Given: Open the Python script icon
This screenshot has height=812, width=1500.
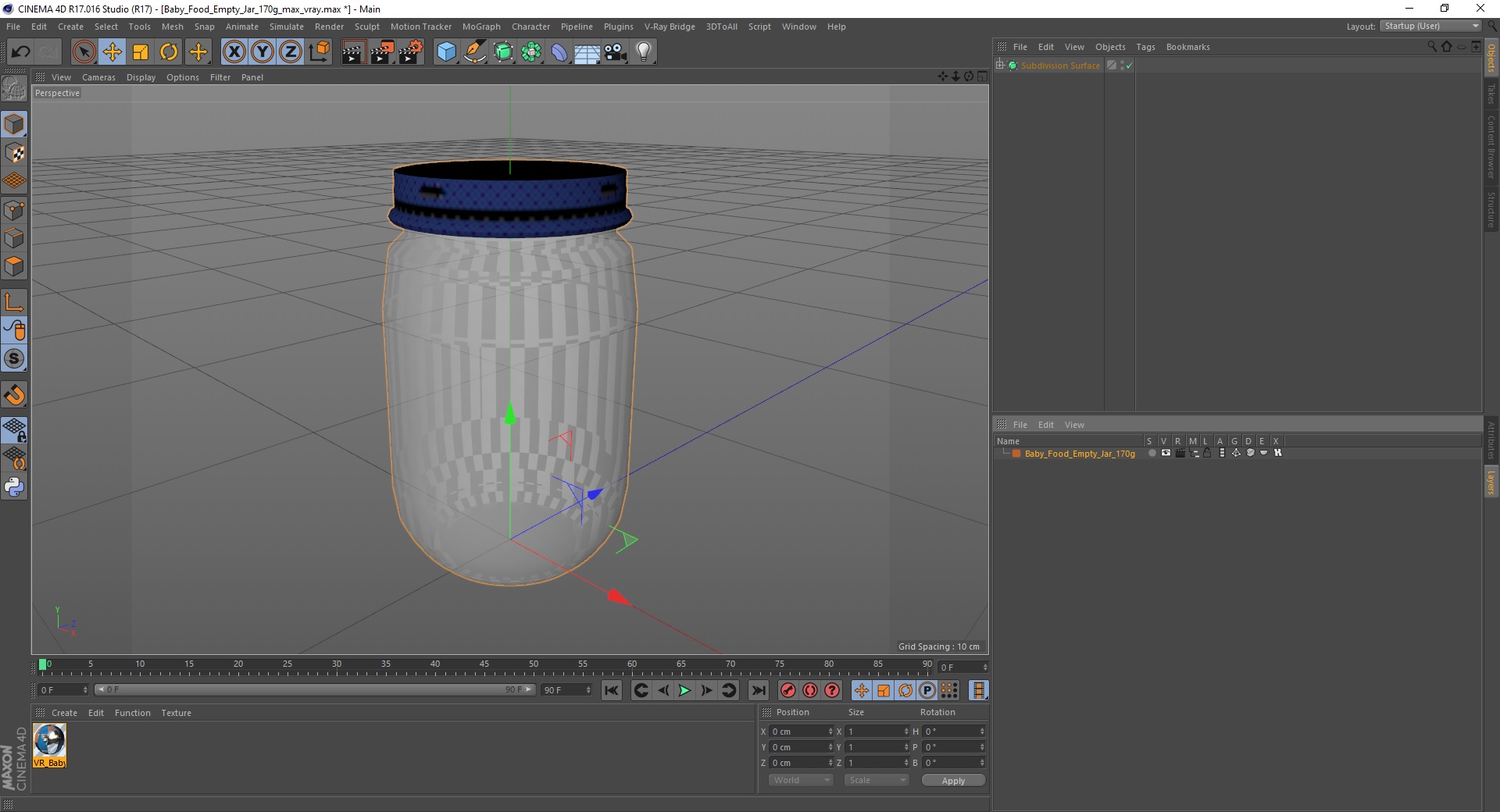Looking at the screenshot, I should coord(14,487).
